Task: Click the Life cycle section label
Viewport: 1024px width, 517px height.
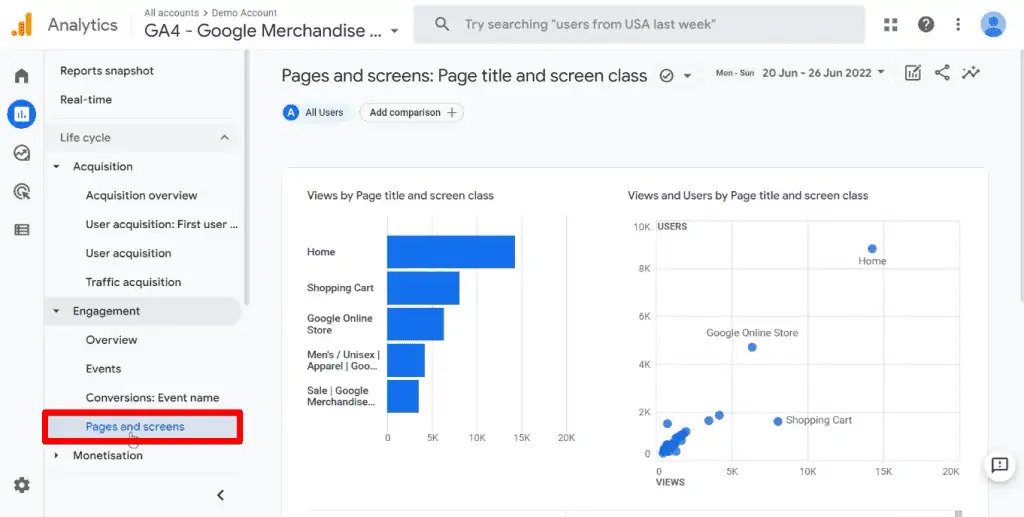Action: (x=85, y=138)
